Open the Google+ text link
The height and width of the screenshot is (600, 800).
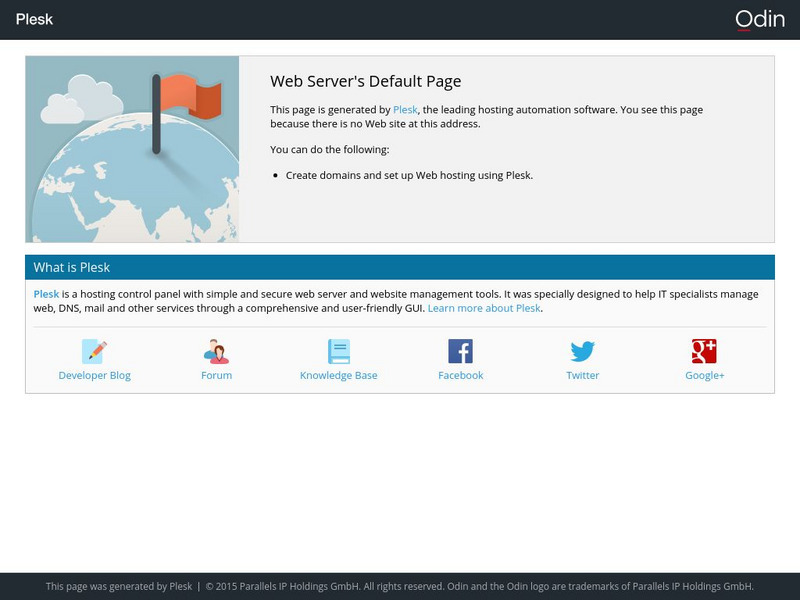(x=704, y=376)
